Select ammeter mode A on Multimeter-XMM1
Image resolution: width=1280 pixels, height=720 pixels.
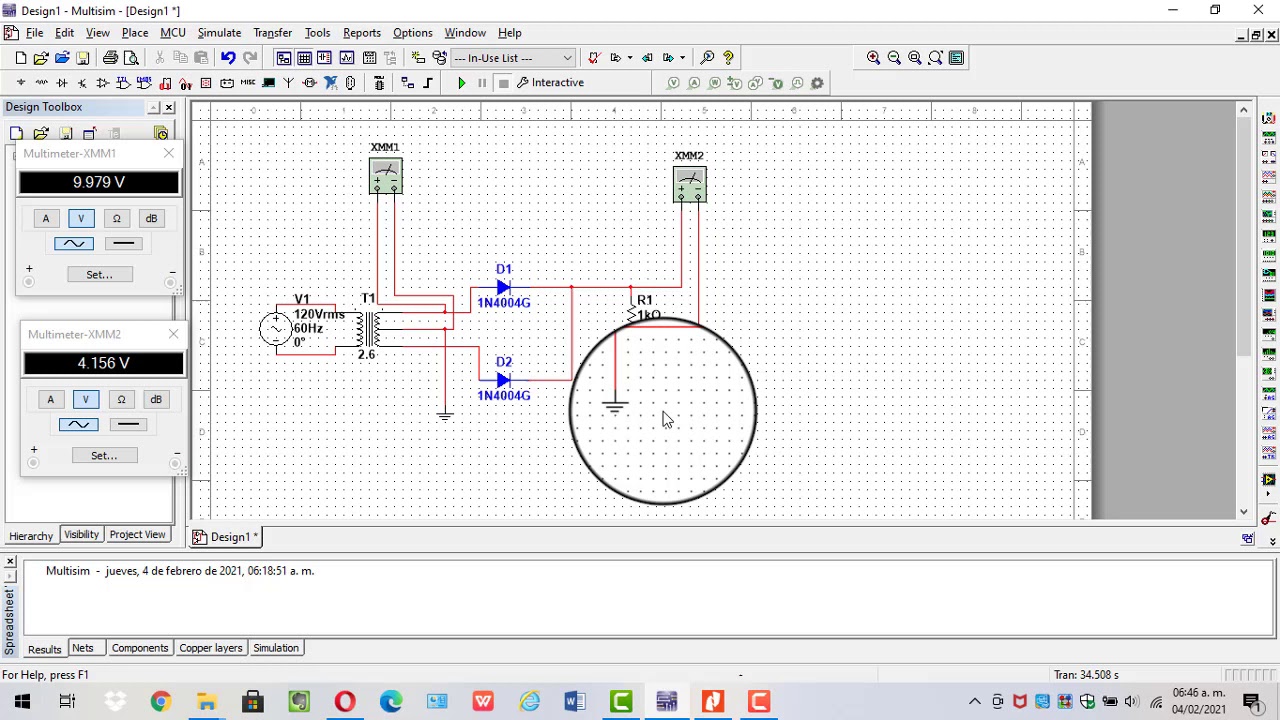pyautogui.click(x=45, y=218)
